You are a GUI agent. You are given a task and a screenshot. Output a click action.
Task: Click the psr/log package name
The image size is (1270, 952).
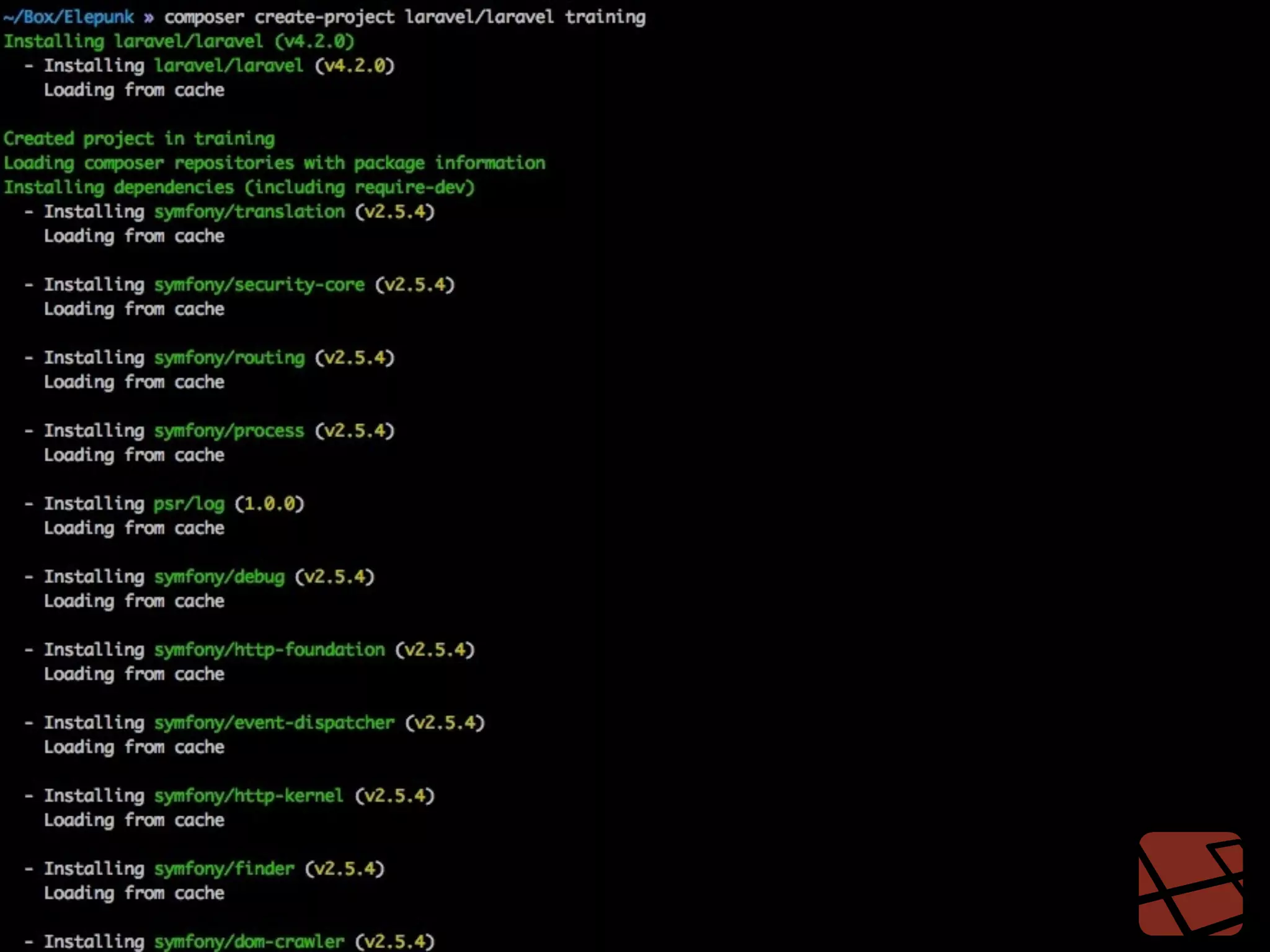click(x=189, y=504)
